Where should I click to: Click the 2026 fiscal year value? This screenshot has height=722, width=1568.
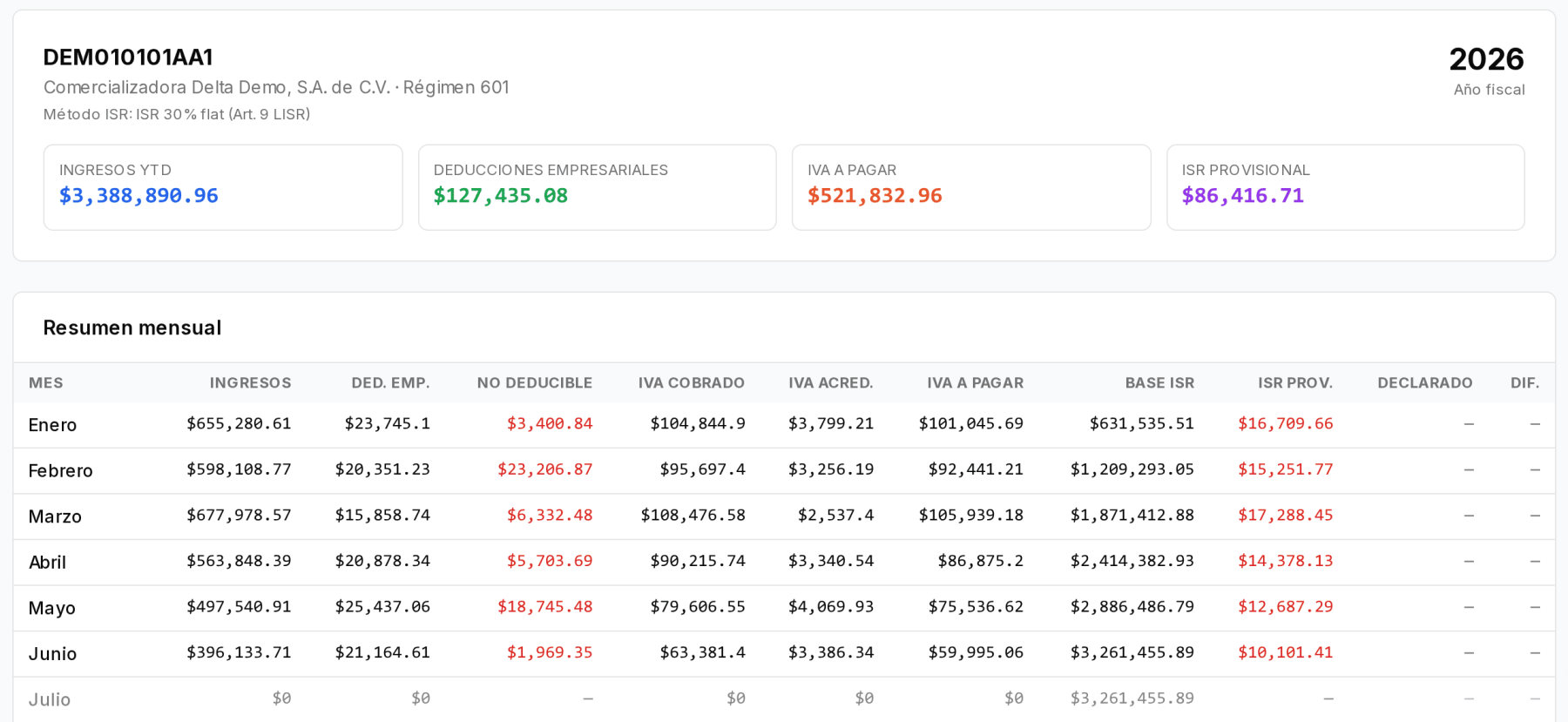[x=1486, y=59]
